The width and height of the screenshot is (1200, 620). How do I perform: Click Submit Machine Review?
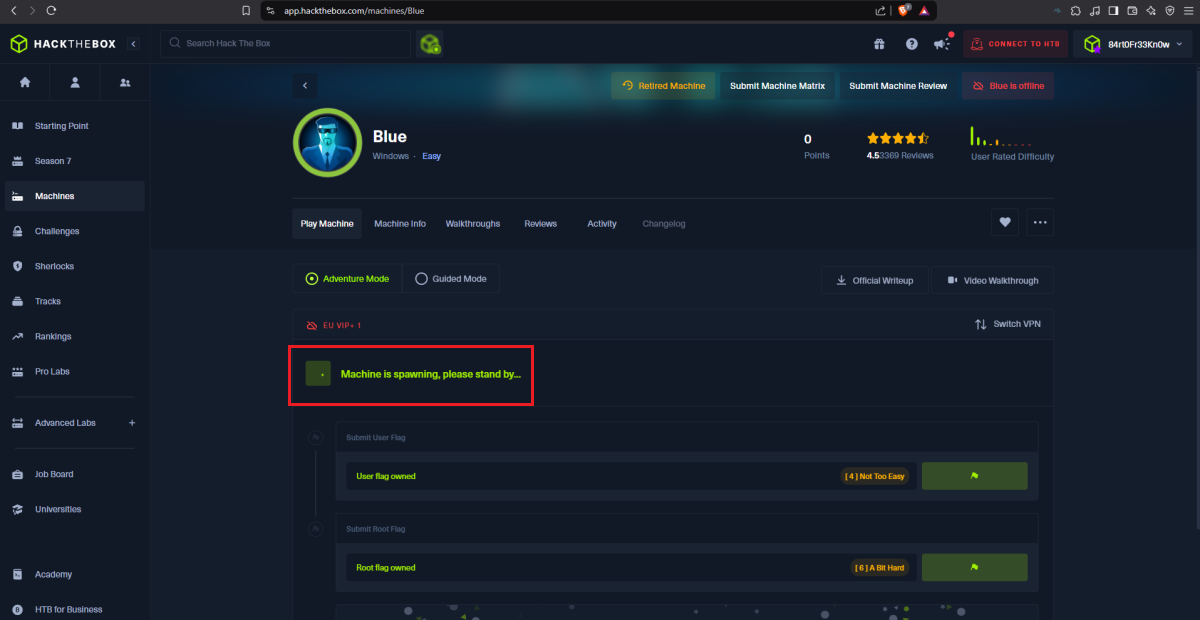[898, 86]
